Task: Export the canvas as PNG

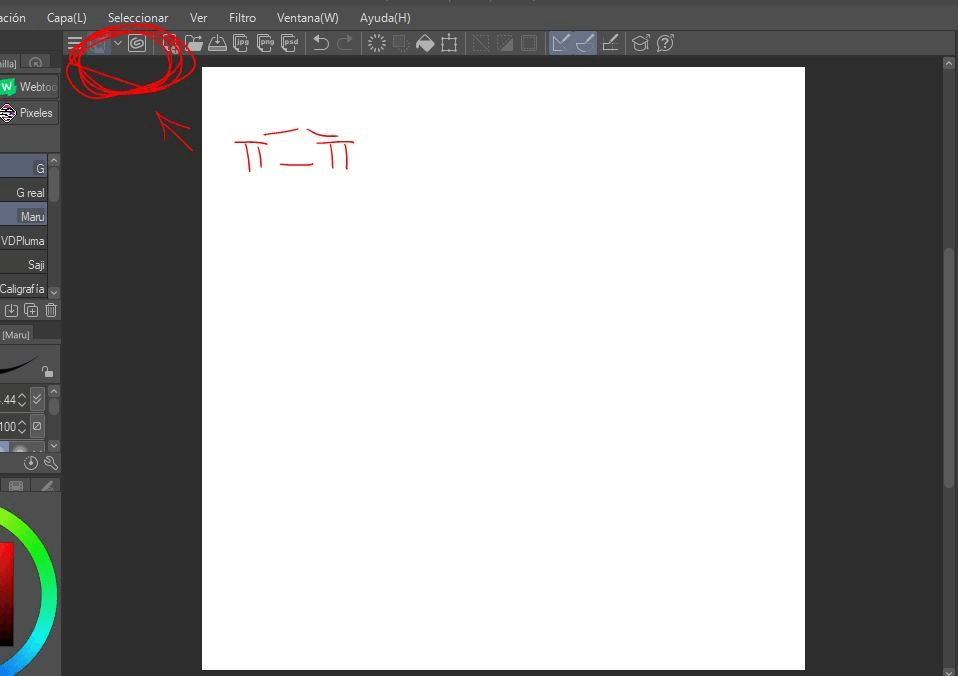Action: (266, 43)
